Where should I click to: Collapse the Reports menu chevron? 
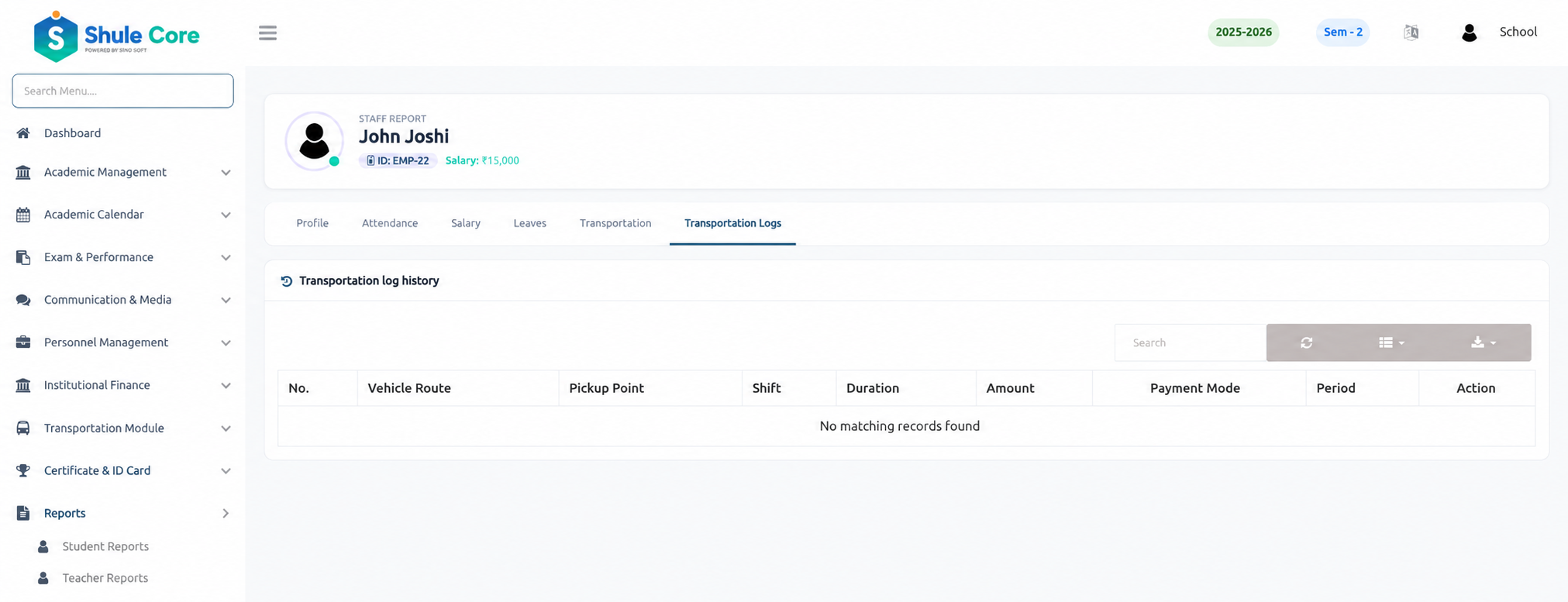tap(226, 513)
